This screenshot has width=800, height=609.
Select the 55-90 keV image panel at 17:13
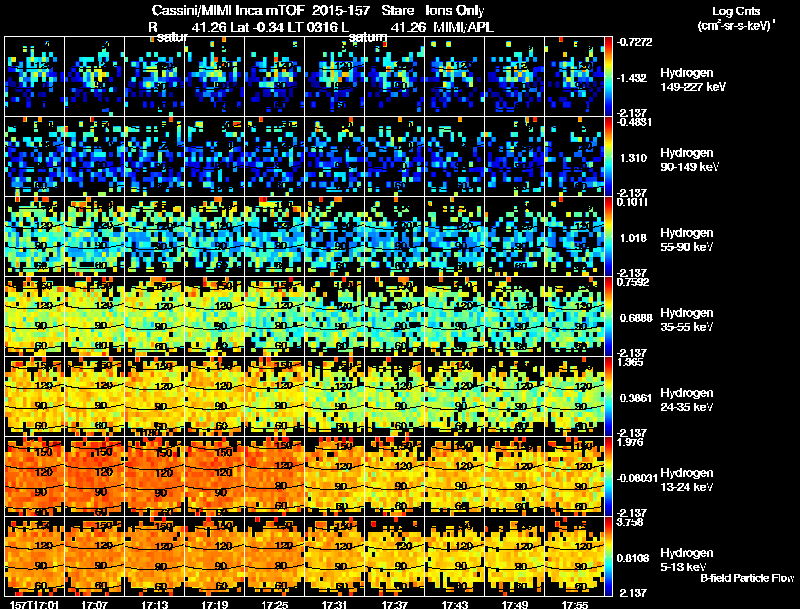pyautogui.click(x=155, y=236)
